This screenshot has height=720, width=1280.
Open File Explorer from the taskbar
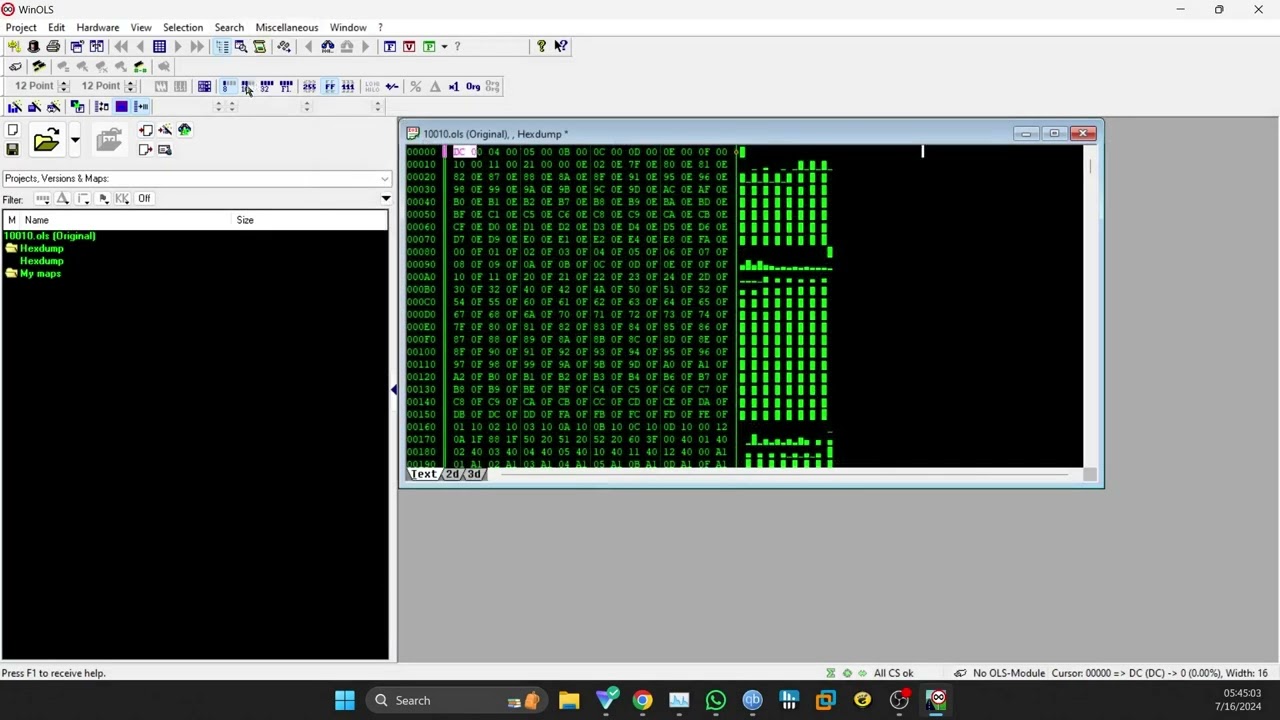click(569, 700)
